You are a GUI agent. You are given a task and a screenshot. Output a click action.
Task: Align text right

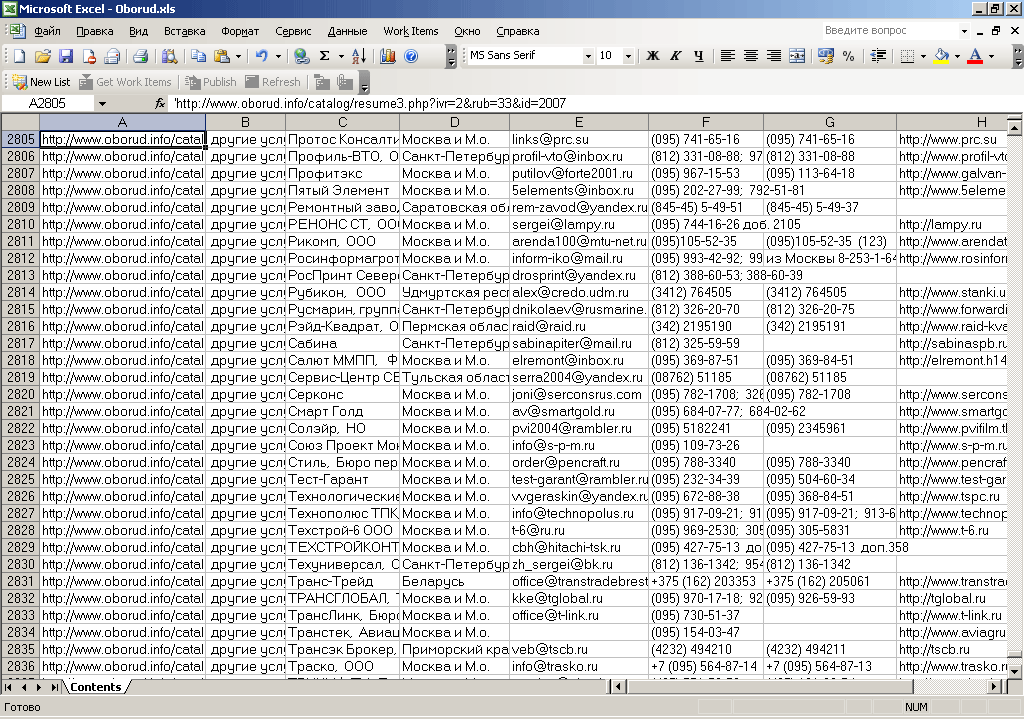774,56
